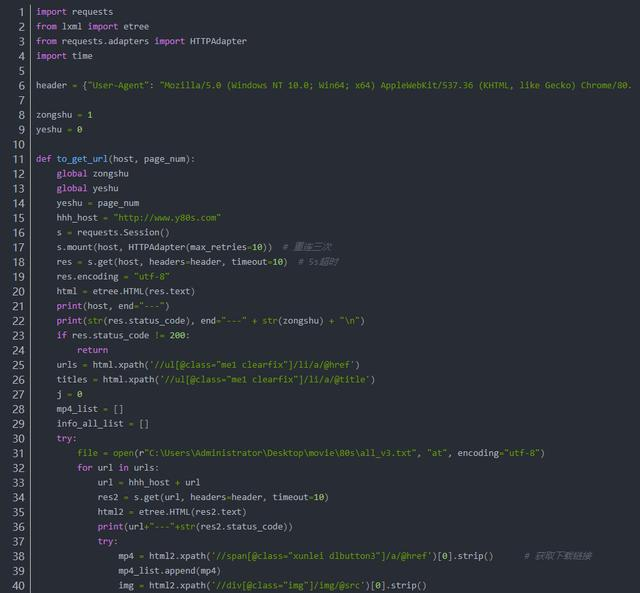This screenshot has height=593, width=640.
Task: Click the 'global yeshu' statement on line 13
Action: point(87,189)
